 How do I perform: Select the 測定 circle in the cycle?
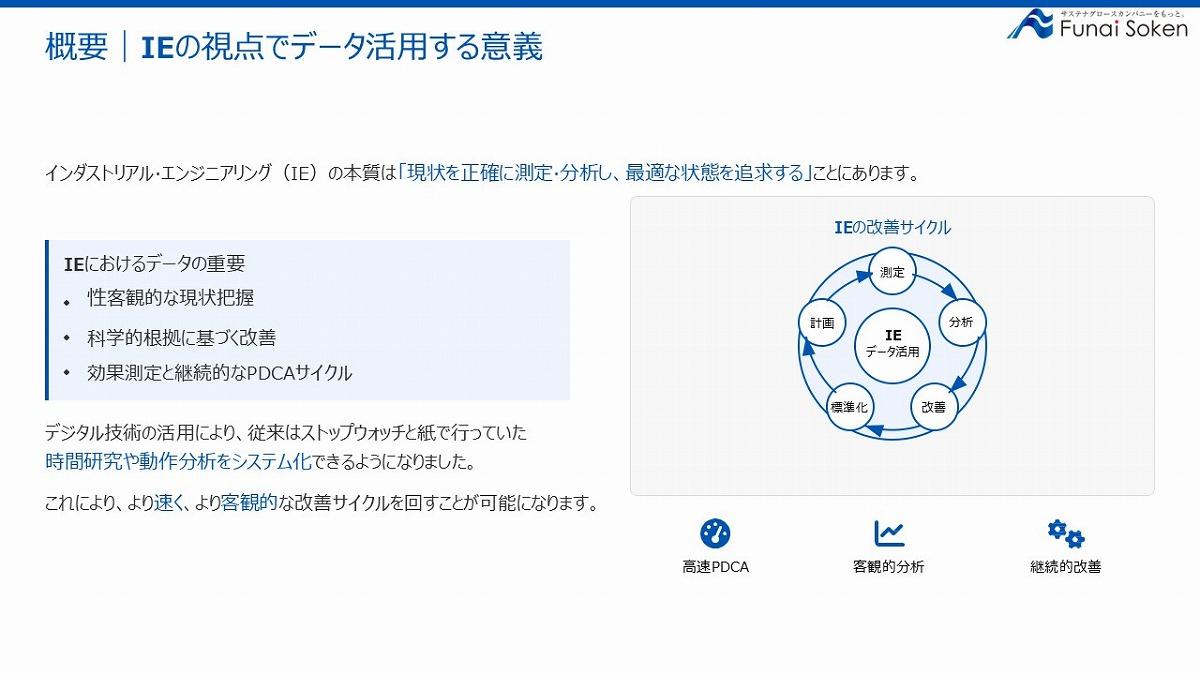coord(892,272)
